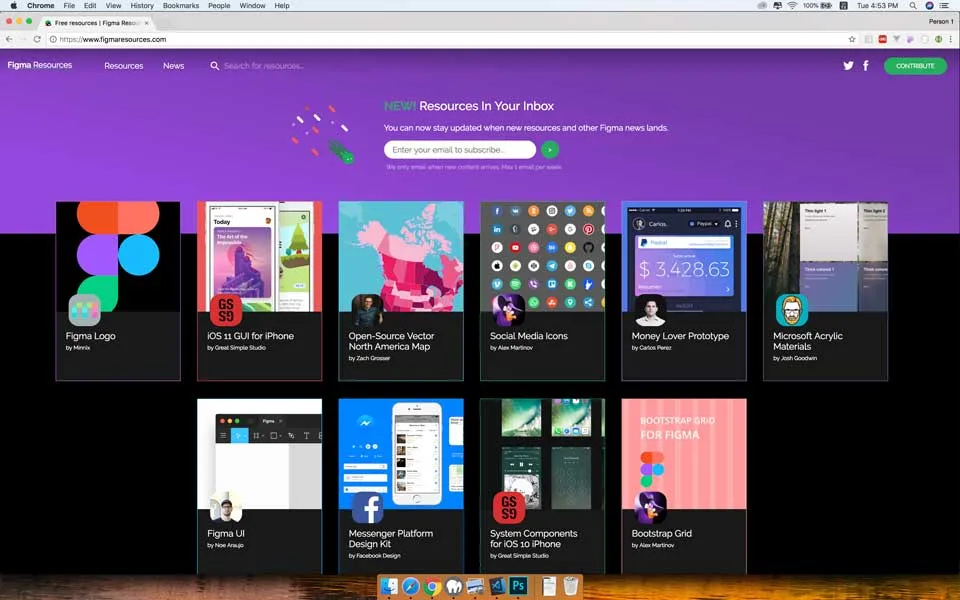Click the Figma Resources logo

coord(40,65)
